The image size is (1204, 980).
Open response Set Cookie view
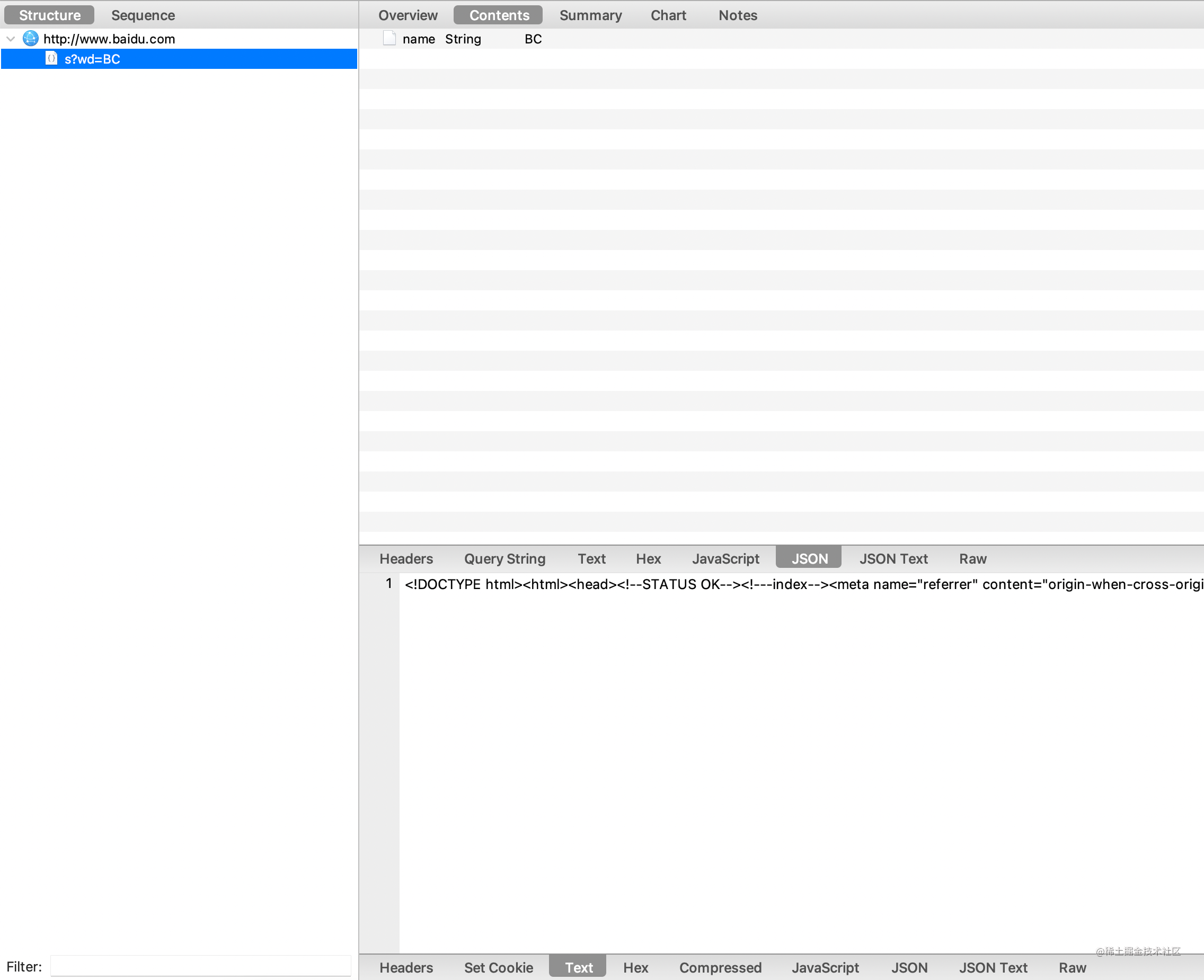pos(498,968)
